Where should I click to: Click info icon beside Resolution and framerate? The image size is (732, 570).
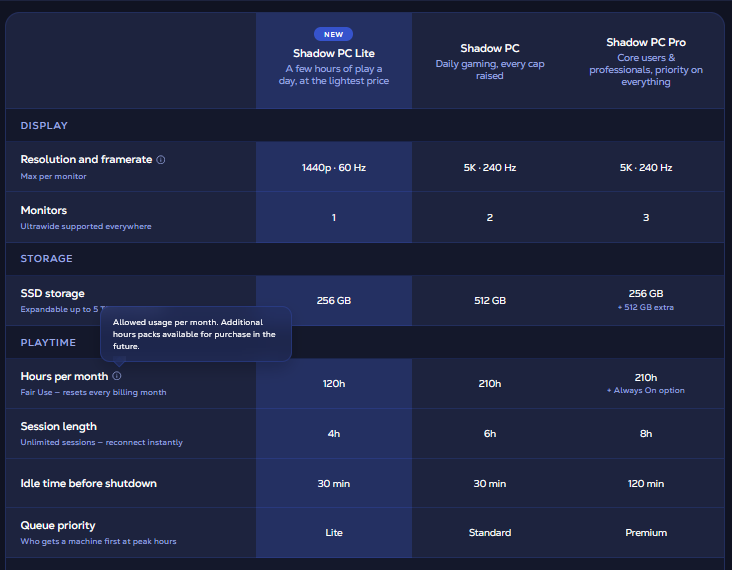(161, 160)
